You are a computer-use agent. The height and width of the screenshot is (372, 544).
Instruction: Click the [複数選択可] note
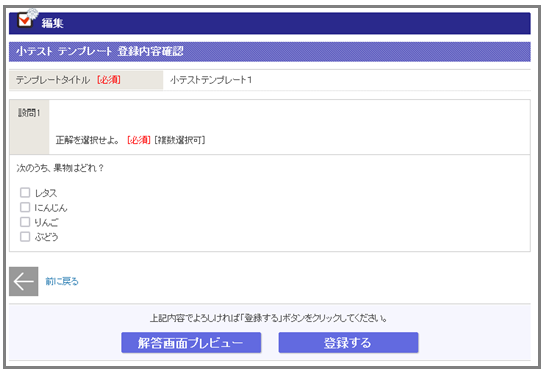[x=180, y=140]
